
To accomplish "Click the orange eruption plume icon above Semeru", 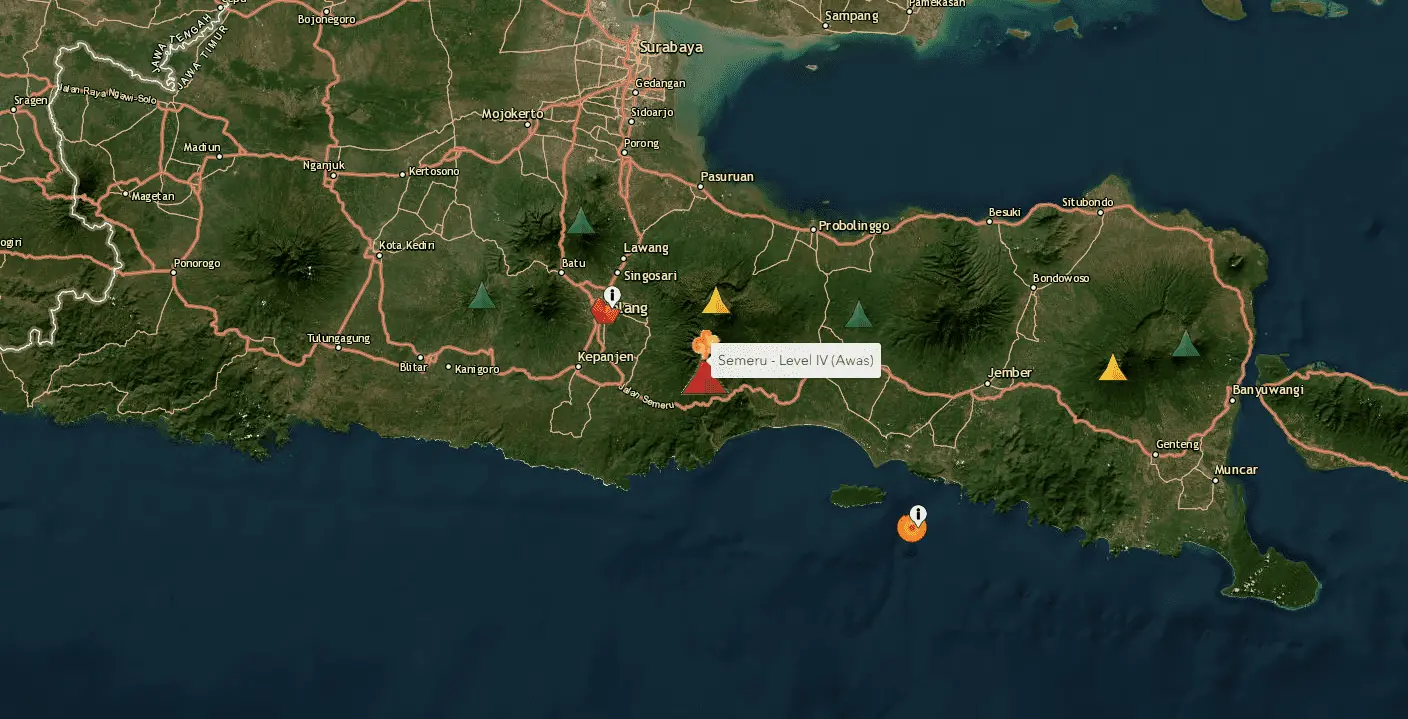I will (704, 344).
